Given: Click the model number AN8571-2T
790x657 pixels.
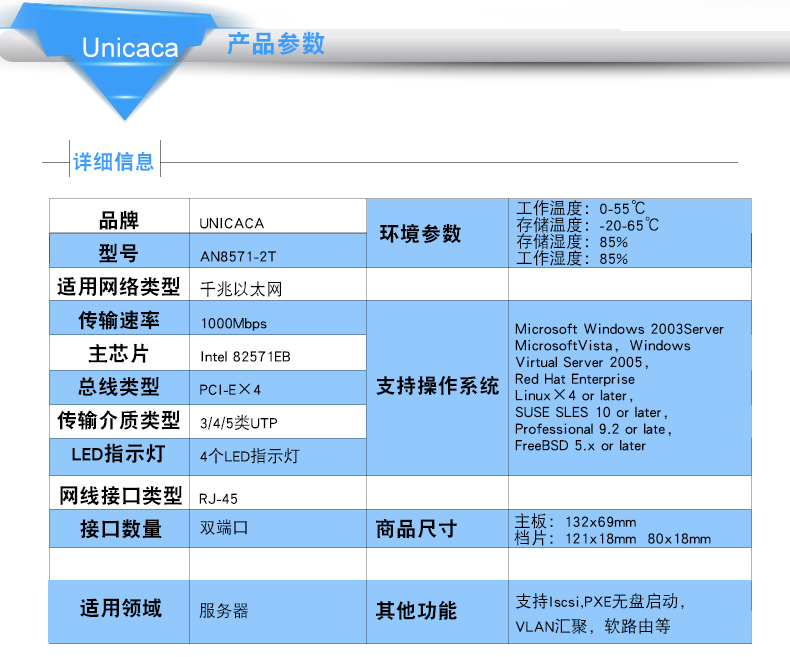Looking at the screenshot, I should [238, 256].
